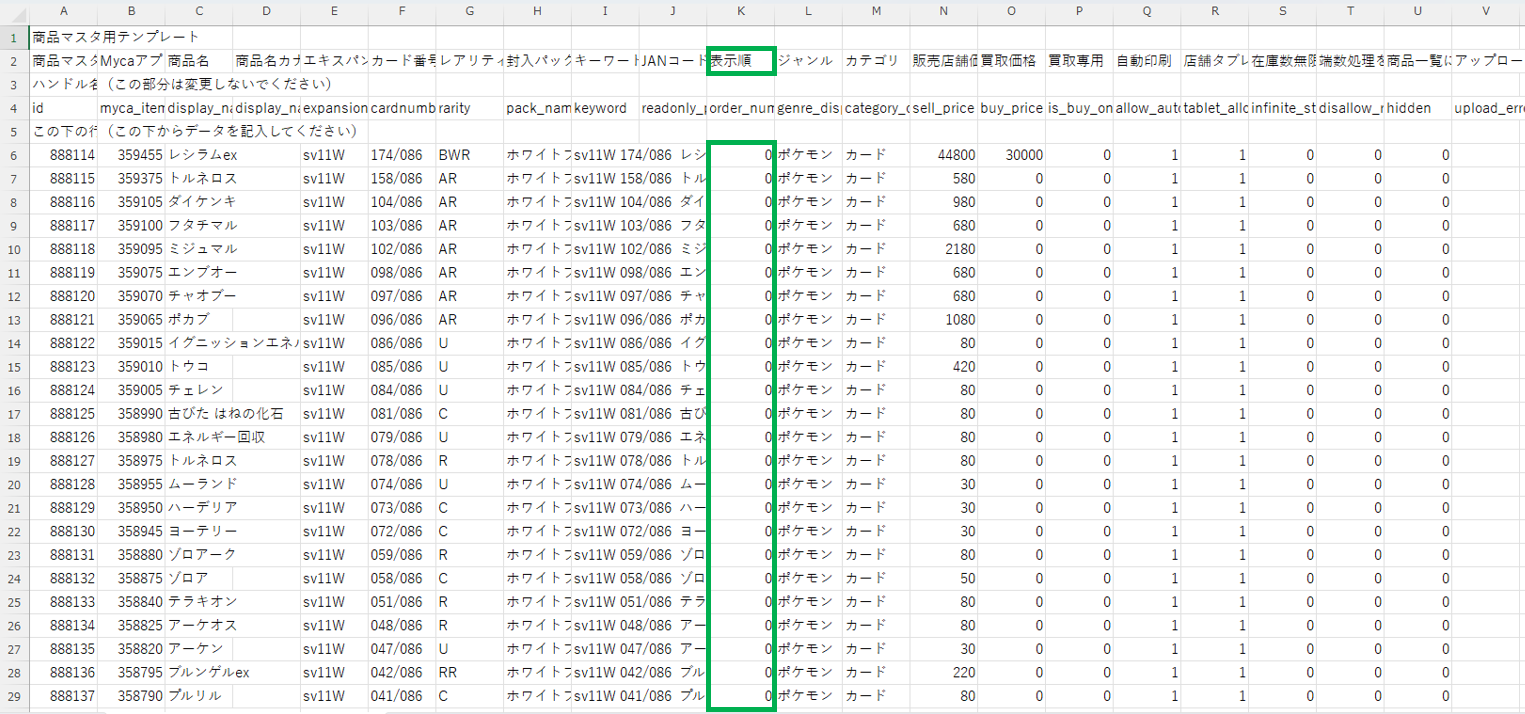The height and width of the screenshot is (714, 1525).
Task: Select the レシラムex product name cell
Action: [200, 155]
